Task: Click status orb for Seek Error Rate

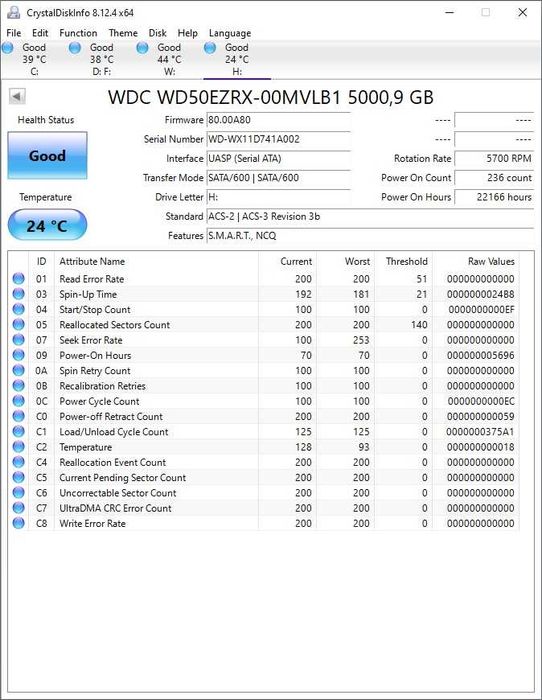Action: (x=18, y=340)
